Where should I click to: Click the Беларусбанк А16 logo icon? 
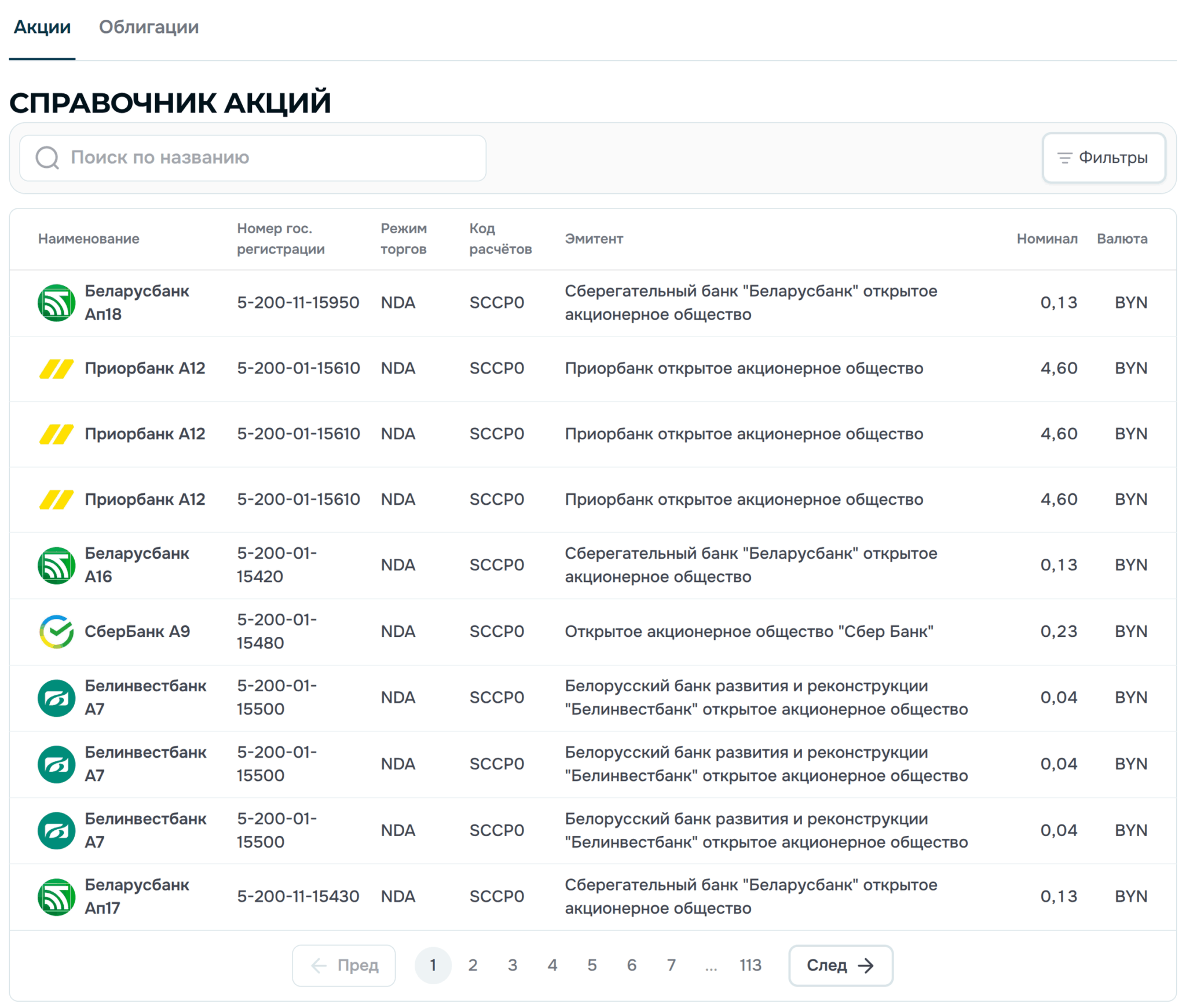pyautogui.click(x=56, y=565)
